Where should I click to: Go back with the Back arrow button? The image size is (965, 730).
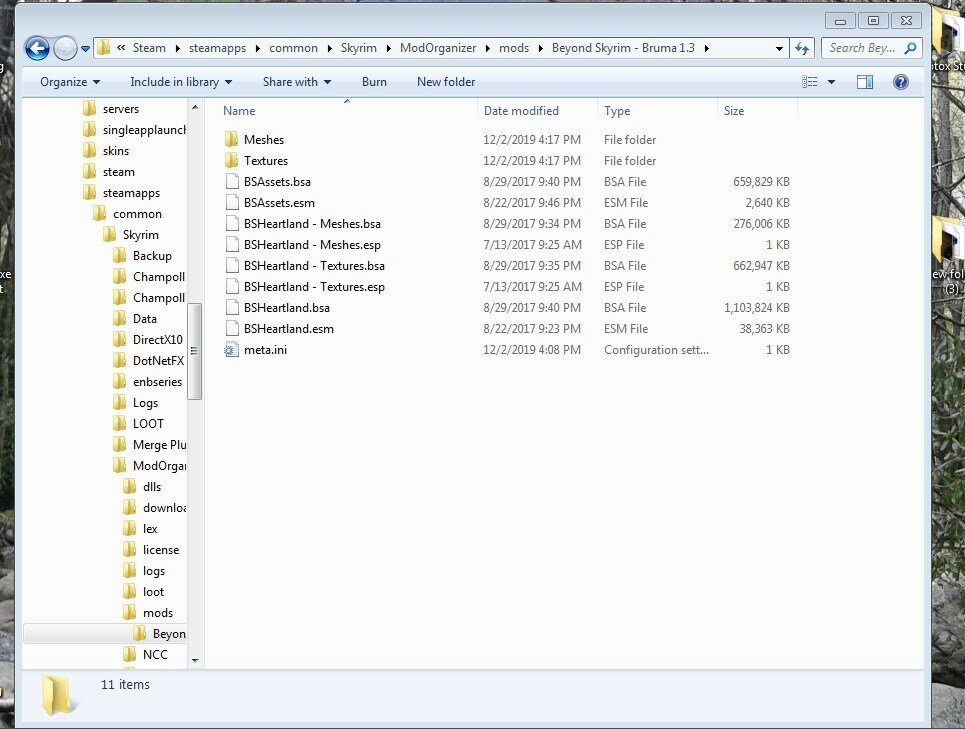(x=37, y=48)
